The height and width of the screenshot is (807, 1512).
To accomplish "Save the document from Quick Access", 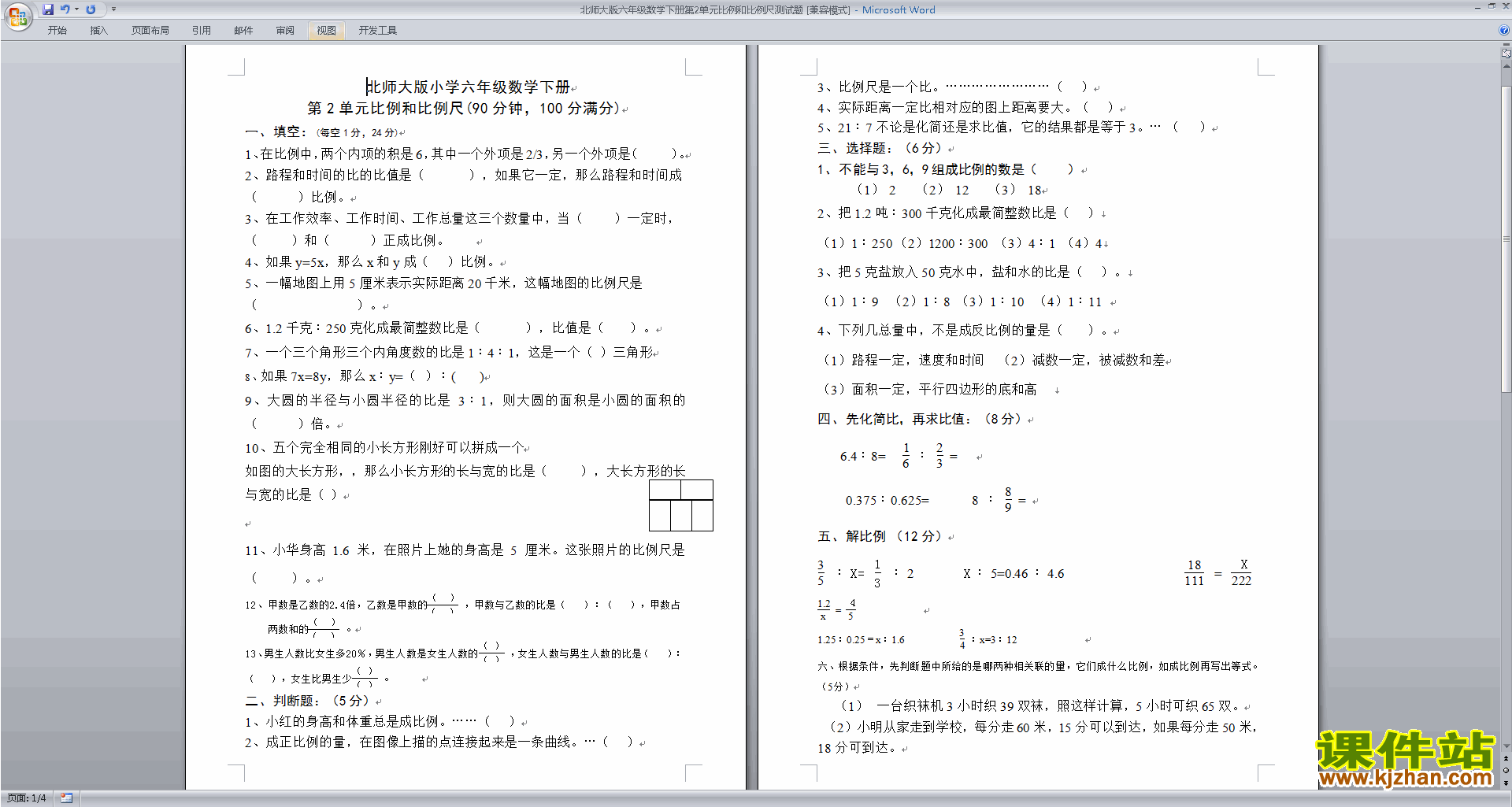I will pyautogui.click(x=48, y=9).
